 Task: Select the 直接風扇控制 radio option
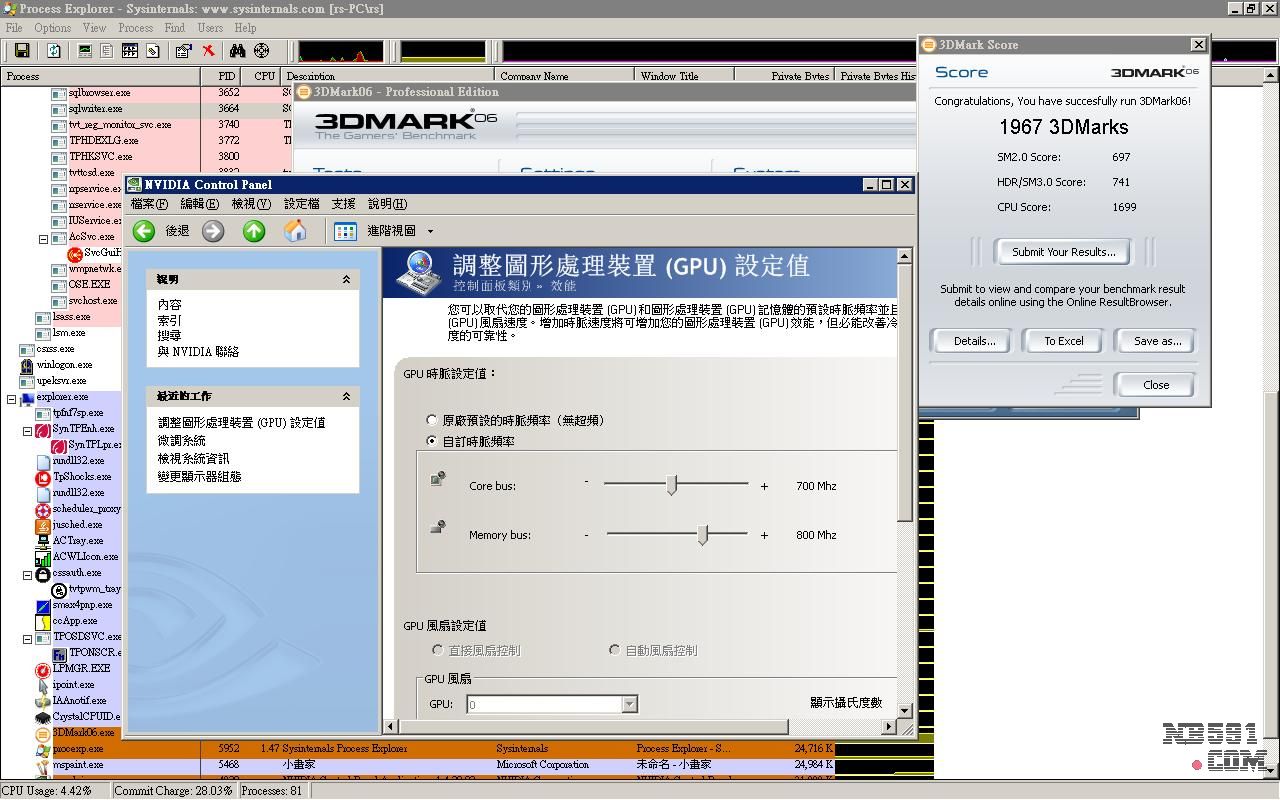point(438,650)
